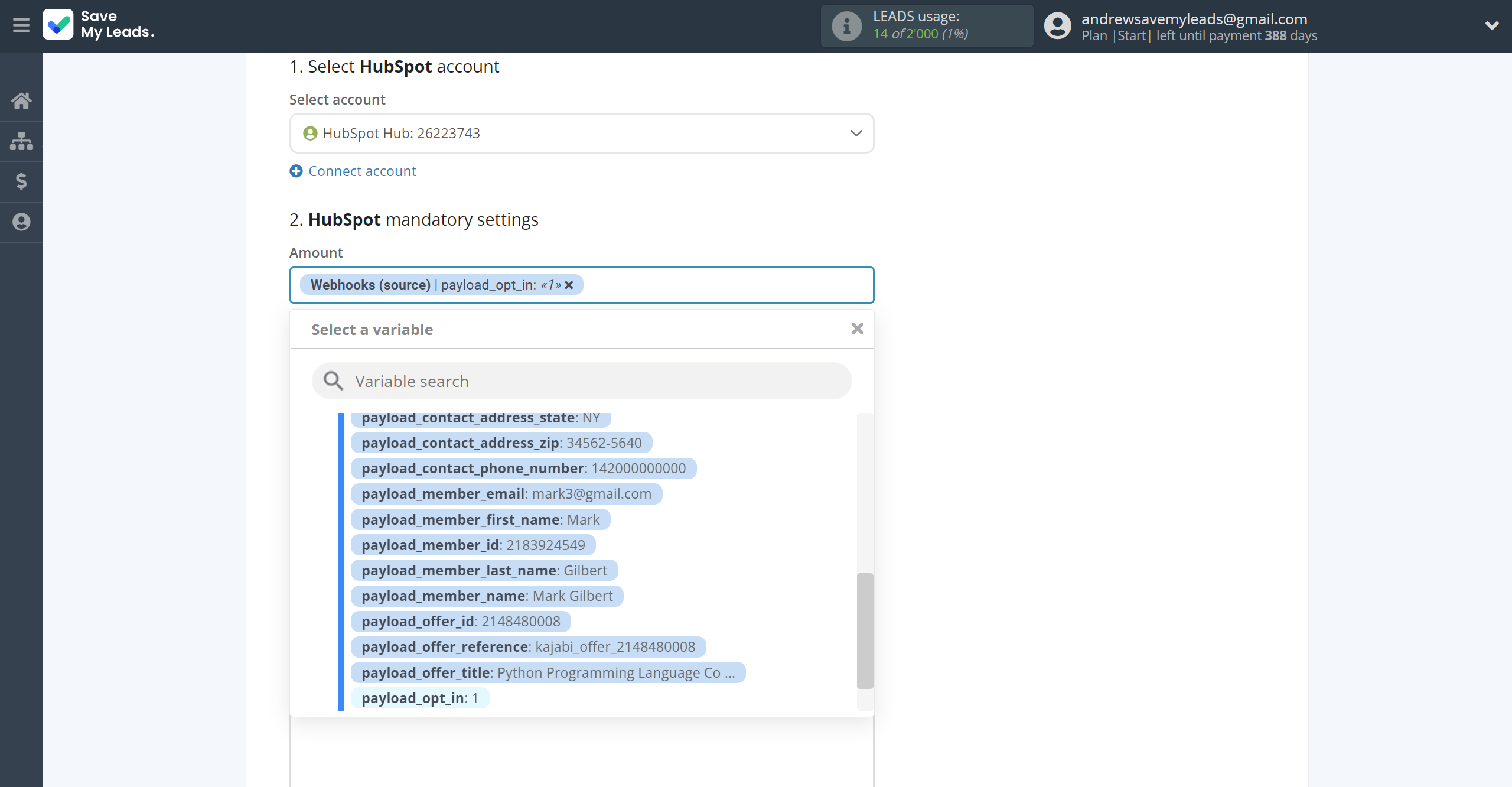Screen dimensions: 1512x787
Task: Close the Select a variable panel
Action: tap(858, 329)
